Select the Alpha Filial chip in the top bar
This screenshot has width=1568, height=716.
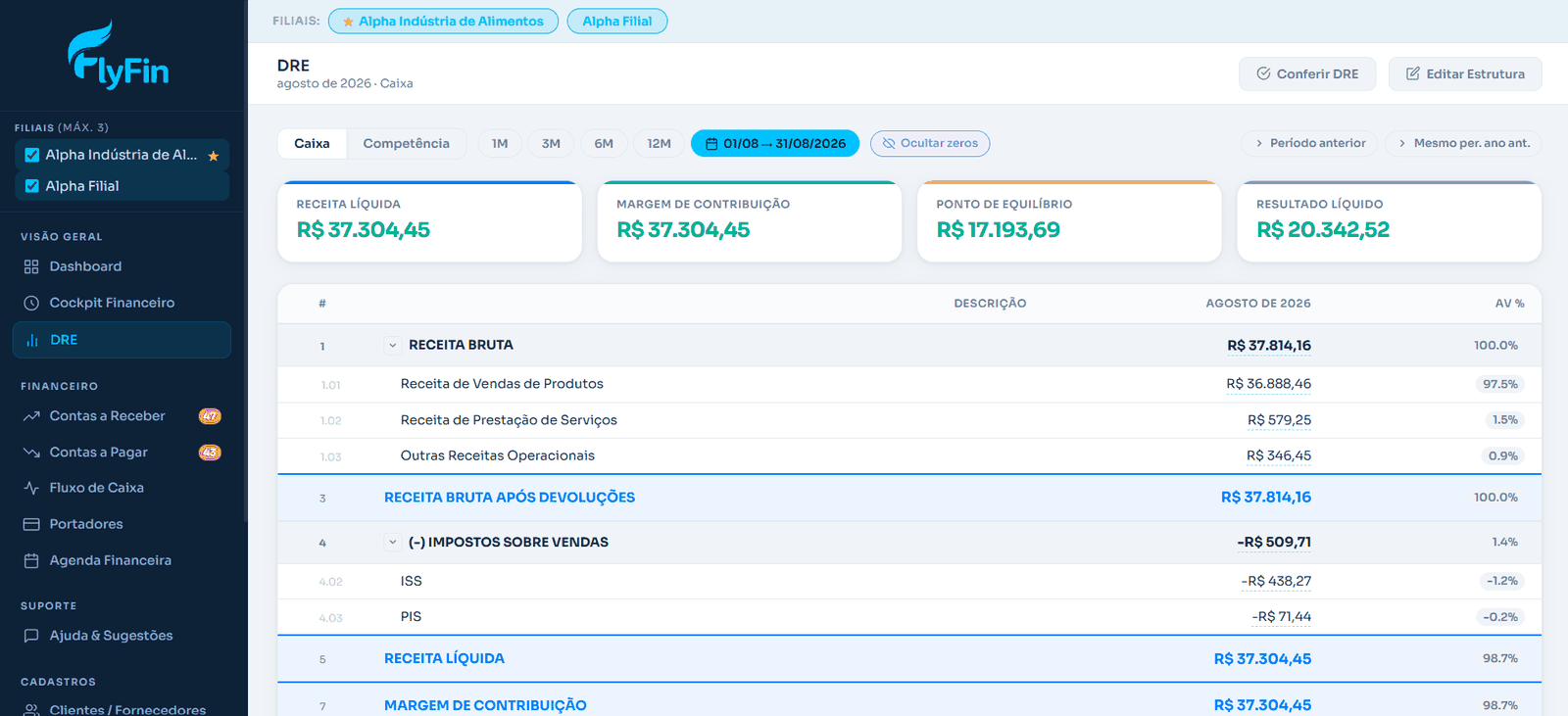pos(617,21)
